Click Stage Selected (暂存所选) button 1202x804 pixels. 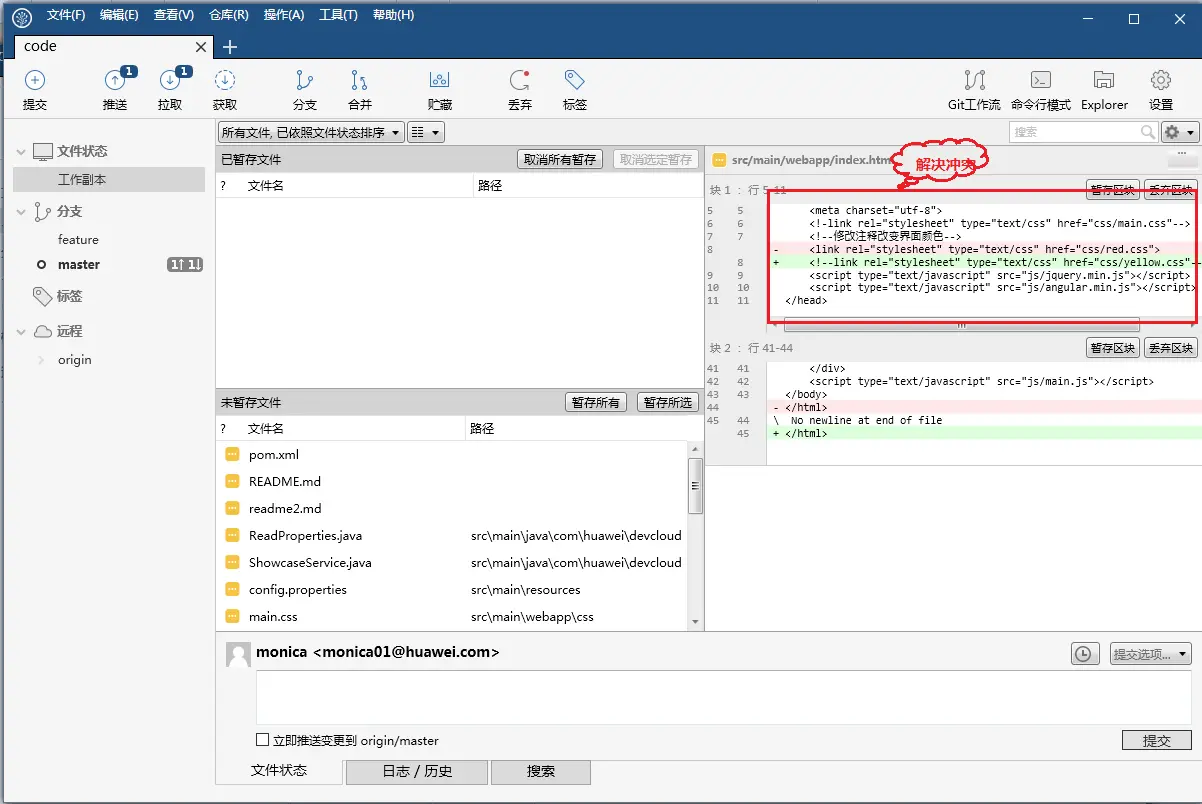coord(667,403)
